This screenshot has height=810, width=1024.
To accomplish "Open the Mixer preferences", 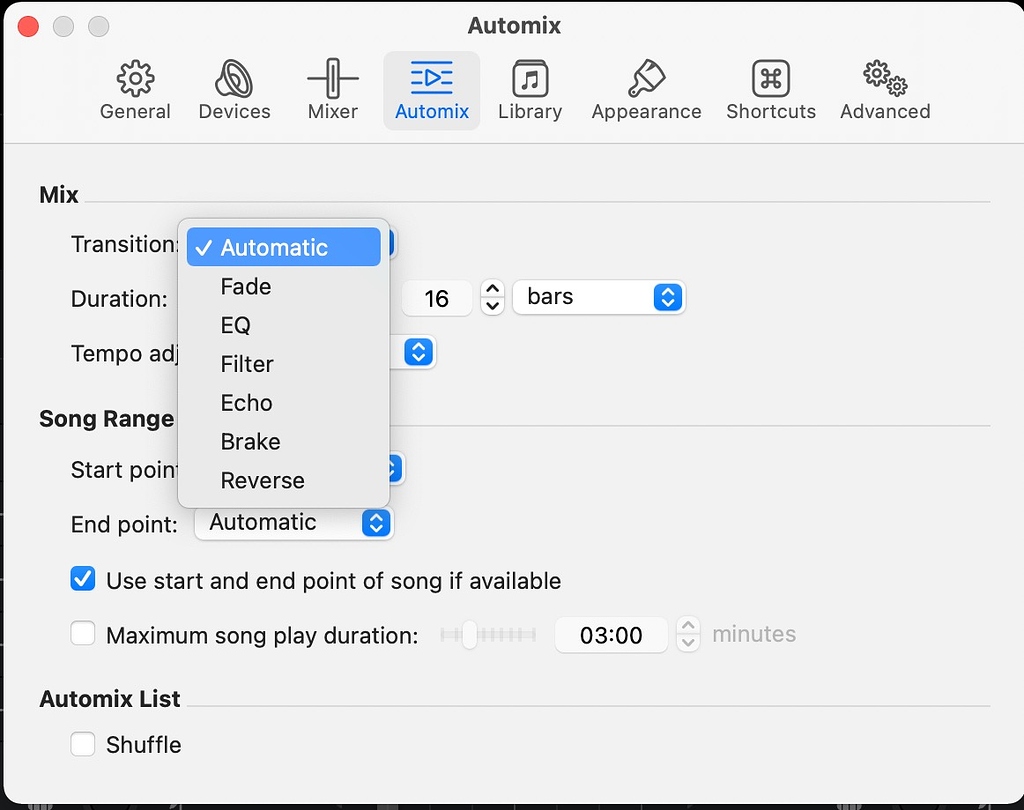I will (x=332, y=90).
